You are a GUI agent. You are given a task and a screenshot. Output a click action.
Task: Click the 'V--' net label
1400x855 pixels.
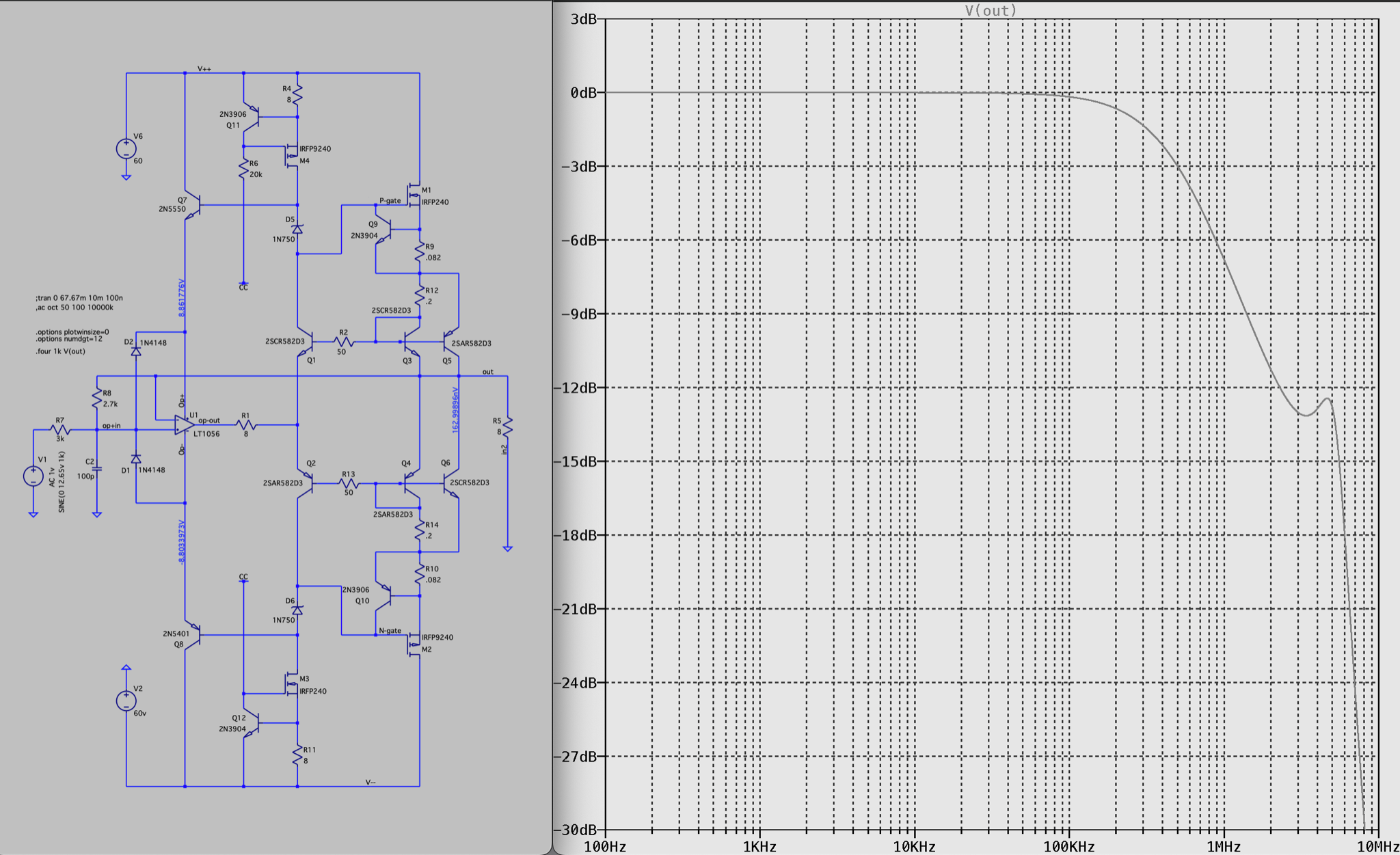point(371,782)
